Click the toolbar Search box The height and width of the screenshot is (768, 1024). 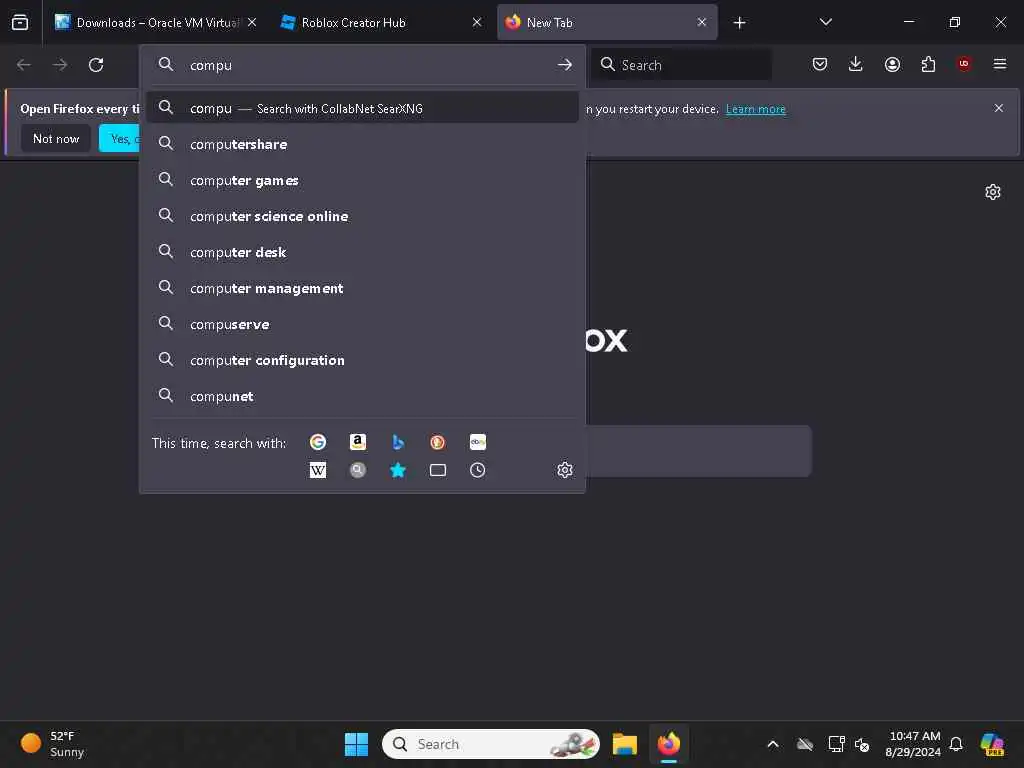681,65
